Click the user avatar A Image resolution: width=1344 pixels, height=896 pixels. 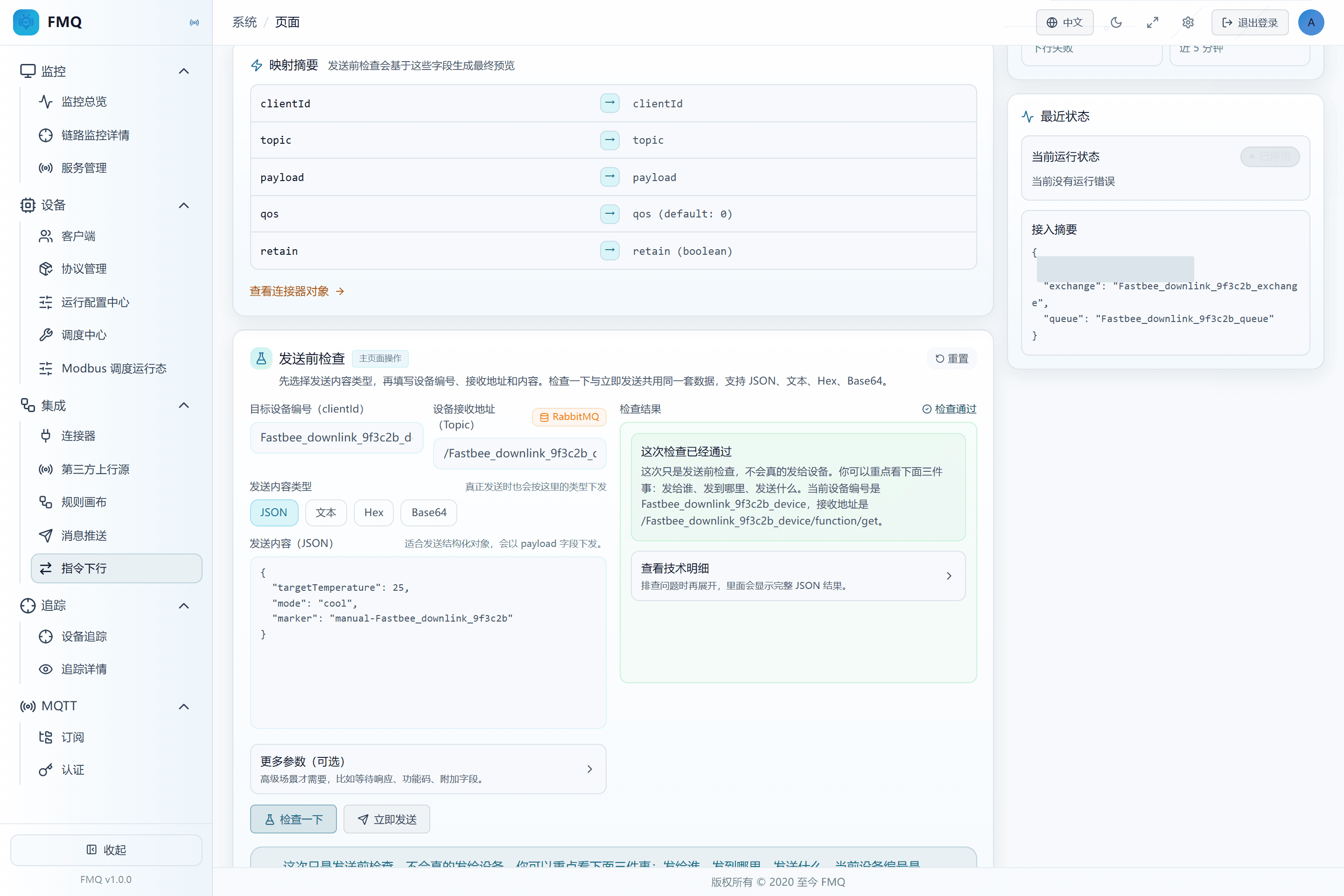coord(1311,22)
